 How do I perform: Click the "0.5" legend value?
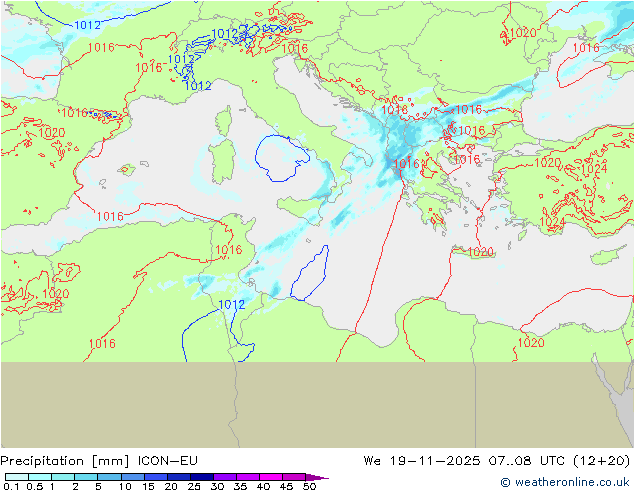coord(35,486)
